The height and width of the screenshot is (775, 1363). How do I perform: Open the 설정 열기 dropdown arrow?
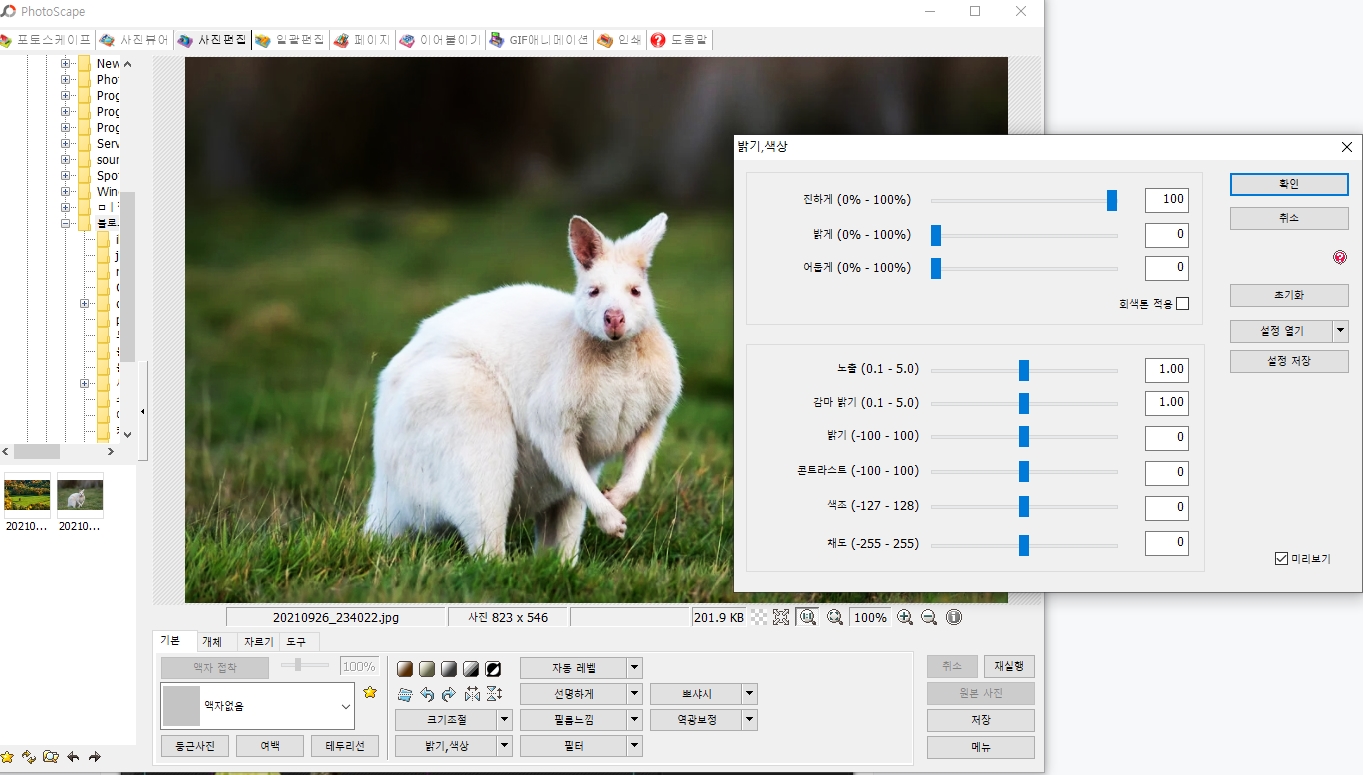pyautogui.click(x=1340, y=331)
